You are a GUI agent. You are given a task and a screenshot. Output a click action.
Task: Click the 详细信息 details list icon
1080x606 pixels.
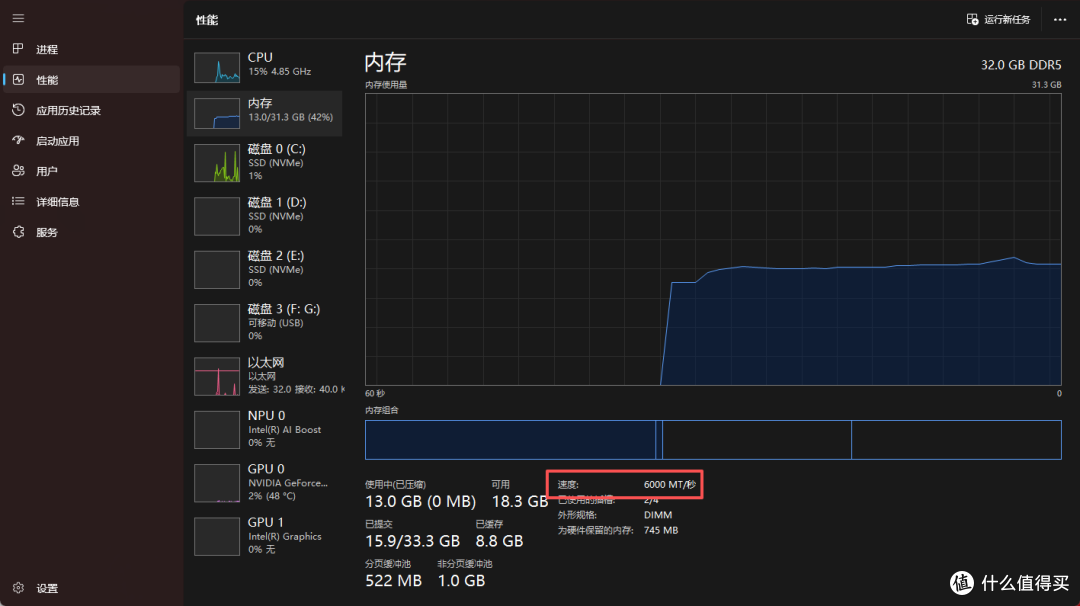point(19,201)
